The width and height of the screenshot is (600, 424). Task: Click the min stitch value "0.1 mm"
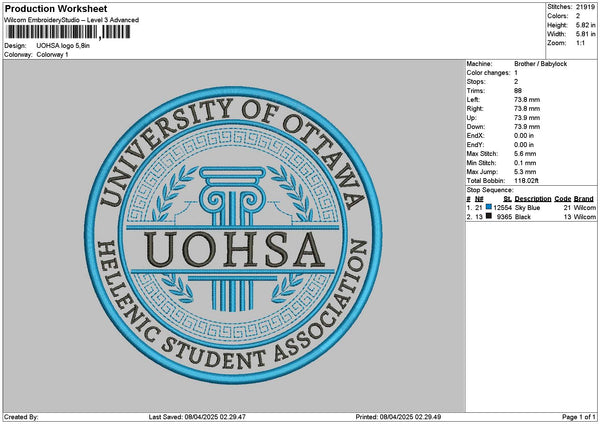tap(525, 163)
